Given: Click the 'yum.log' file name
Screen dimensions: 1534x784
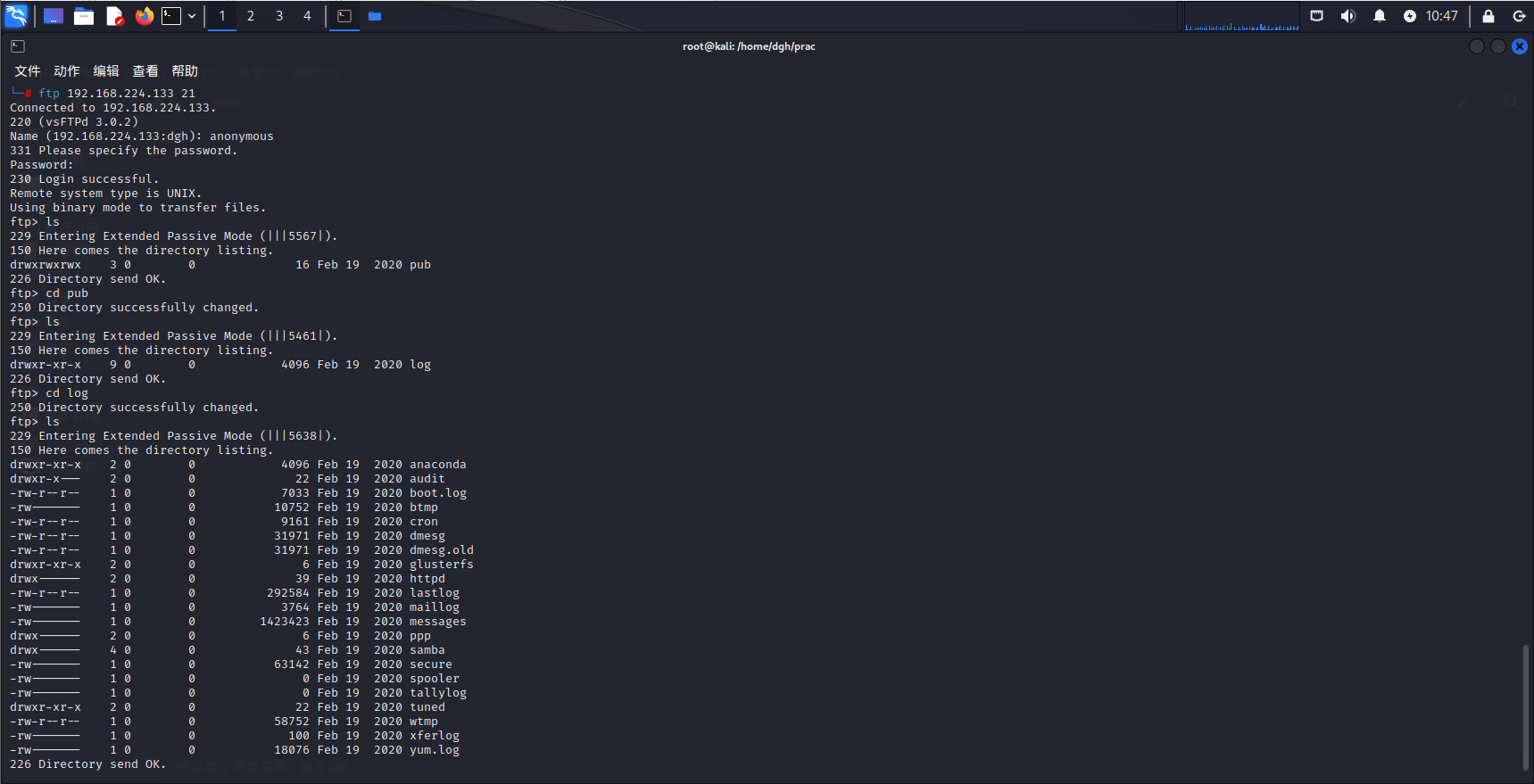Looking at the screenshot, I should click(x=435, y=750).
